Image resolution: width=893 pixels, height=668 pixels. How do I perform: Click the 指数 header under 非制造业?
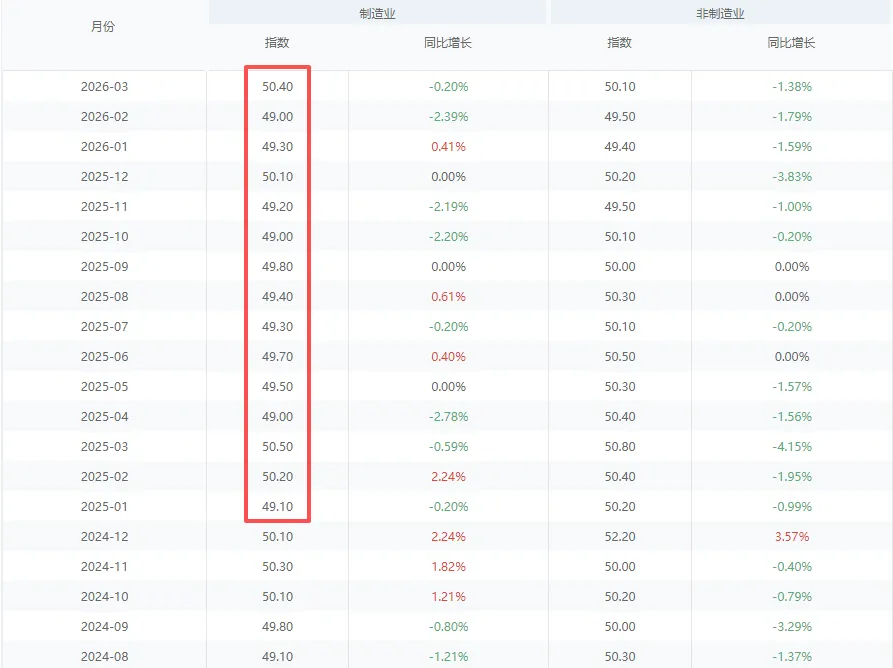tap(620, 43)
